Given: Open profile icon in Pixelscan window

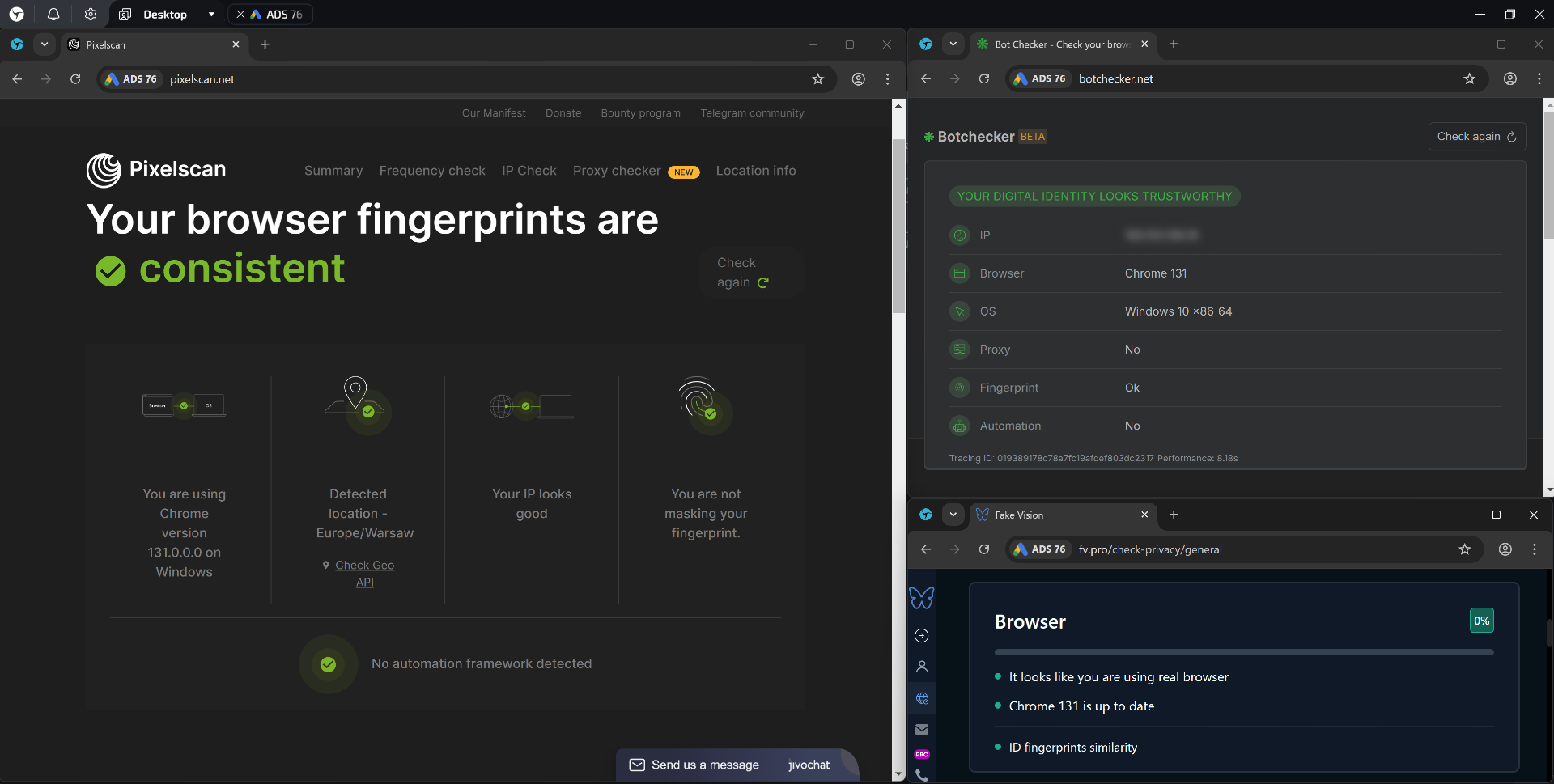Looking at the screenshot, I should pos(859,78).
